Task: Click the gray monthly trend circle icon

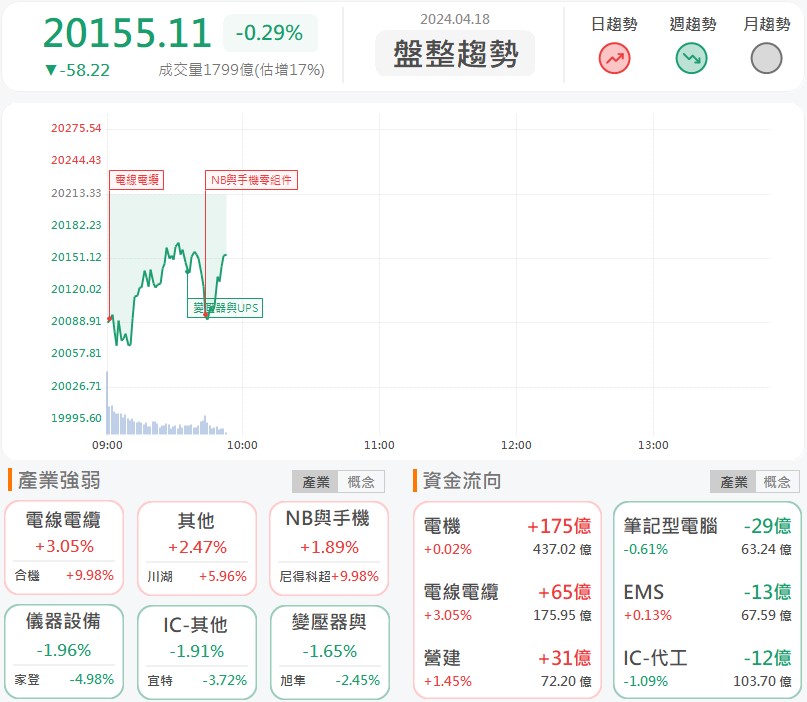Action: 766,58
